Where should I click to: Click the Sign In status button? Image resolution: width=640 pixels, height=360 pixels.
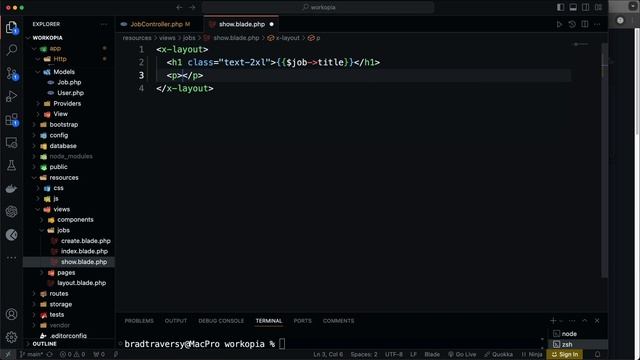click(x=565, y=354)
